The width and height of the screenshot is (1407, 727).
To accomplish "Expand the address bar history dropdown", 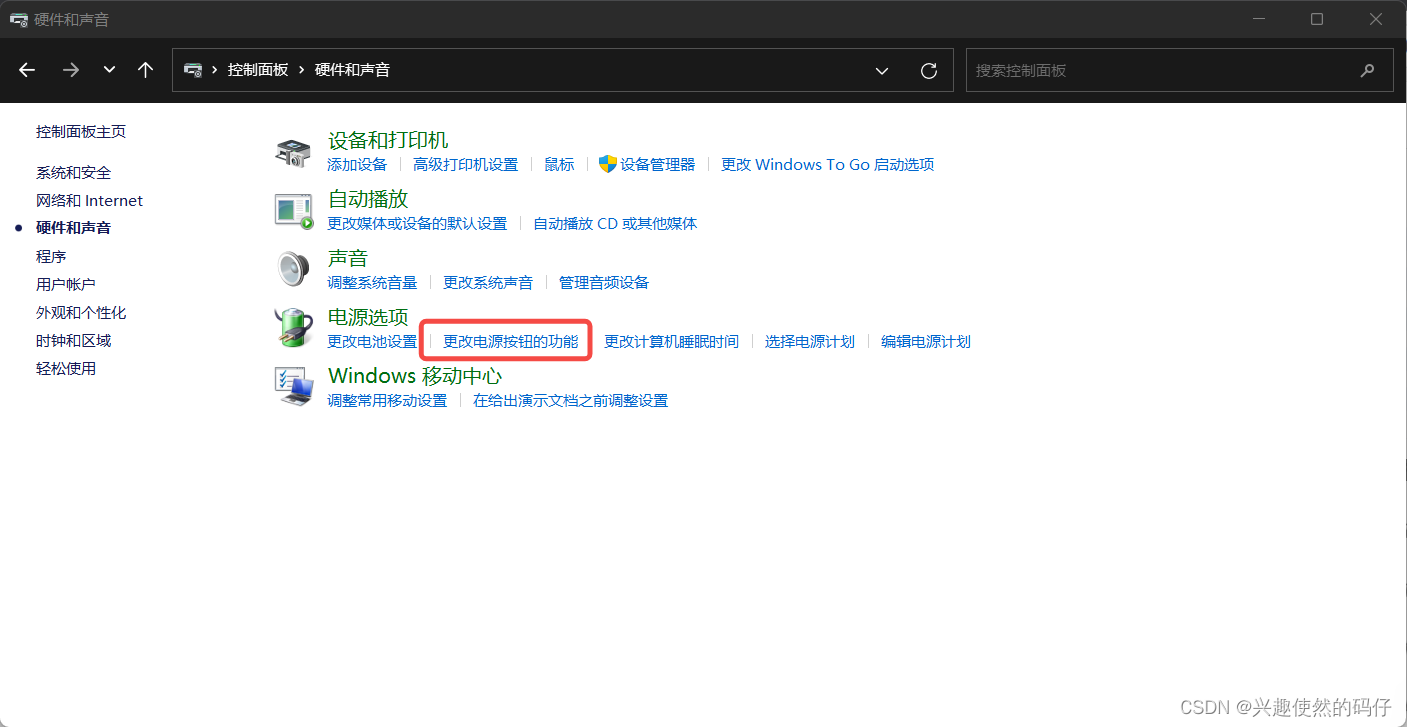I will (882, 70).
